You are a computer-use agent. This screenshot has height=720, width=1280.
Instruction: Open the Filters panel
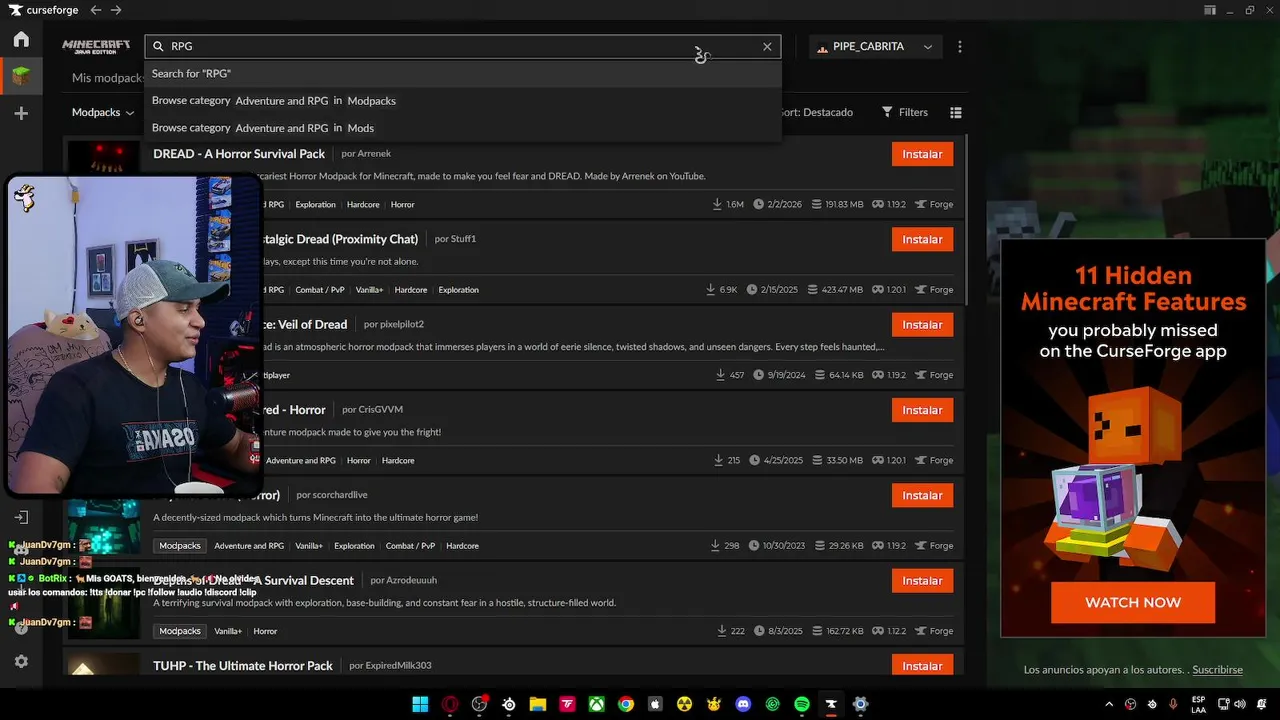[x=905, y=113]
